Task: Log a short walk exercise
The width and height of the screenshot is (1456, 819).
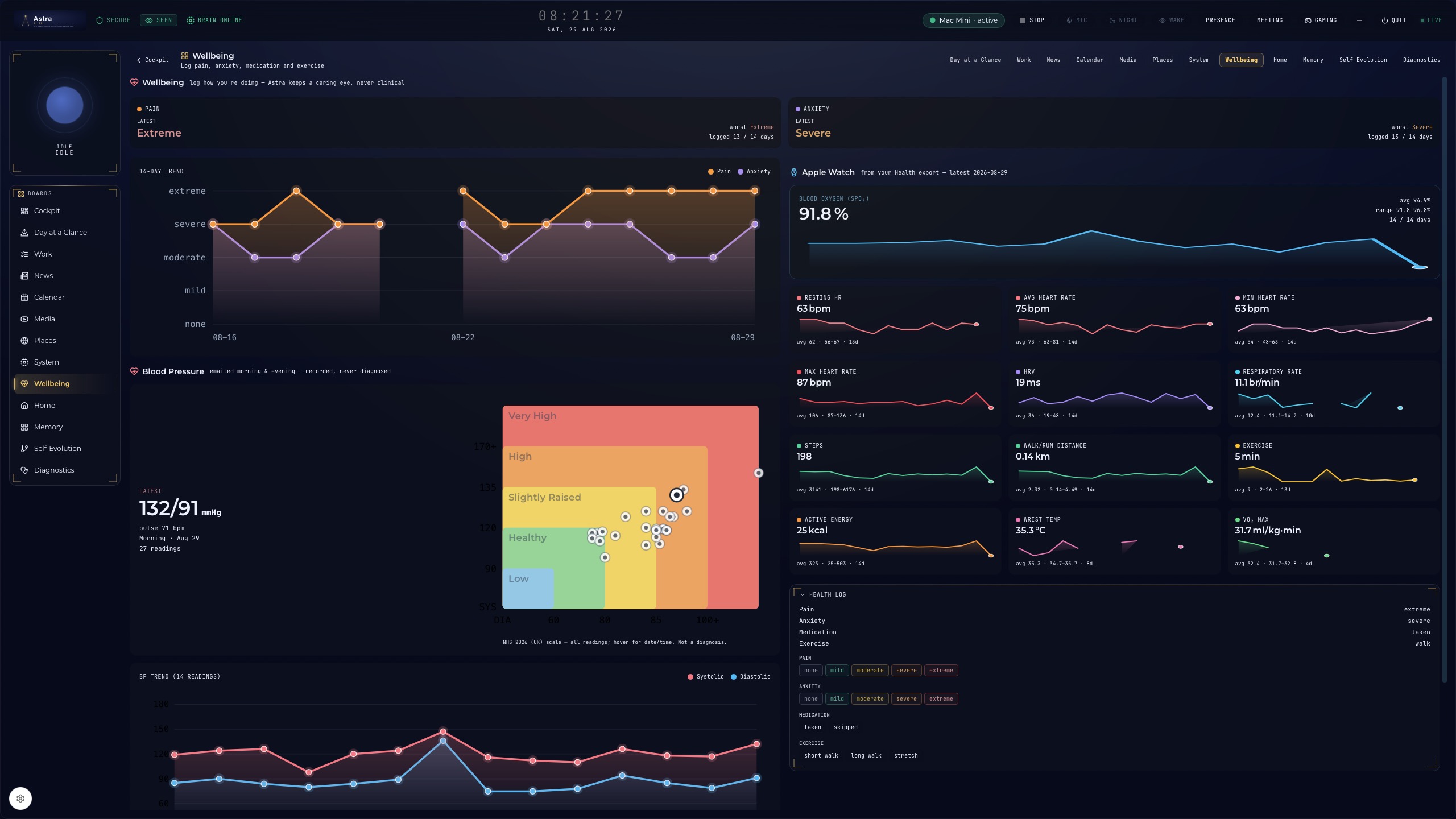Action: [x=821, y=756]
